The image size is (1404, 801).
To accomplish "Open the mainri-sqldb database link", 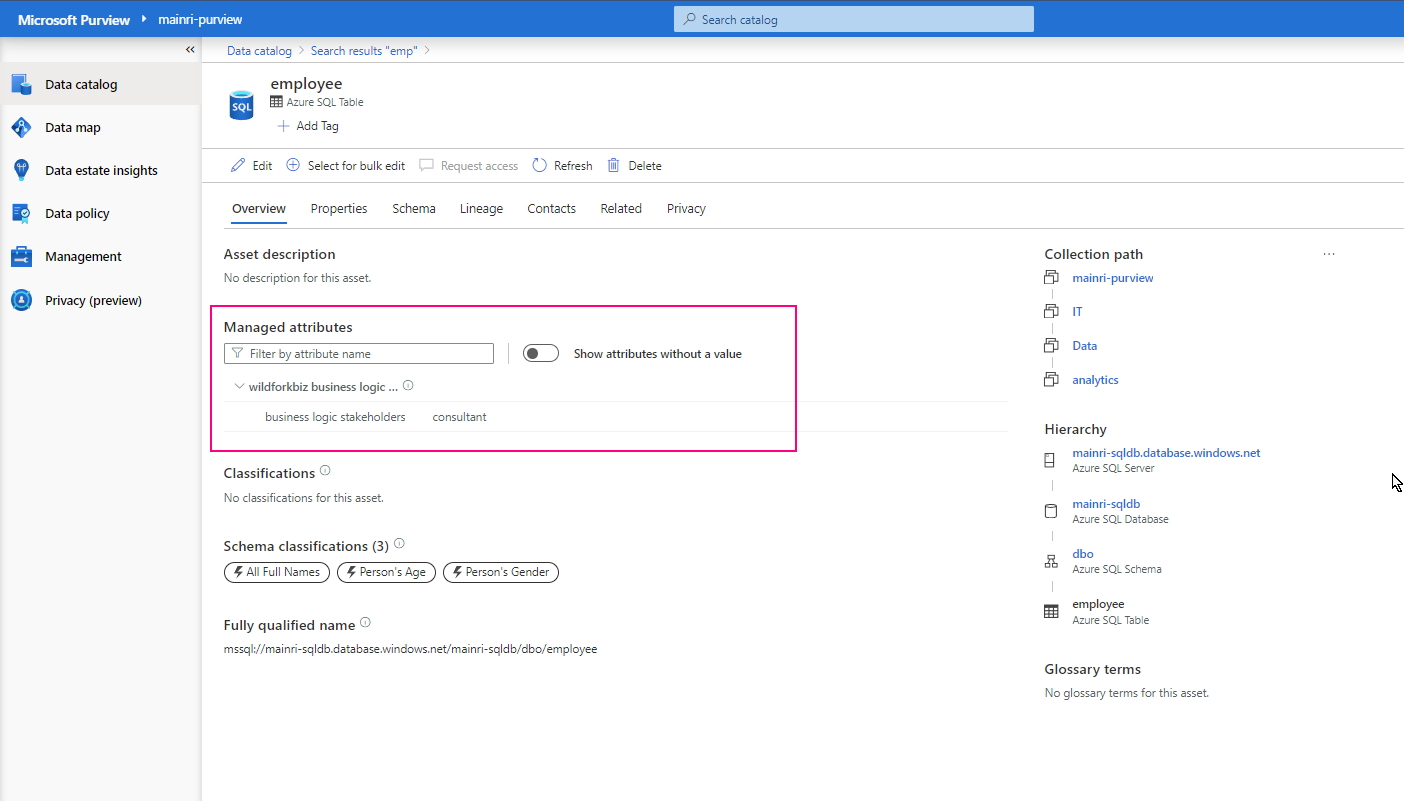I will (x=1106, y=504).
